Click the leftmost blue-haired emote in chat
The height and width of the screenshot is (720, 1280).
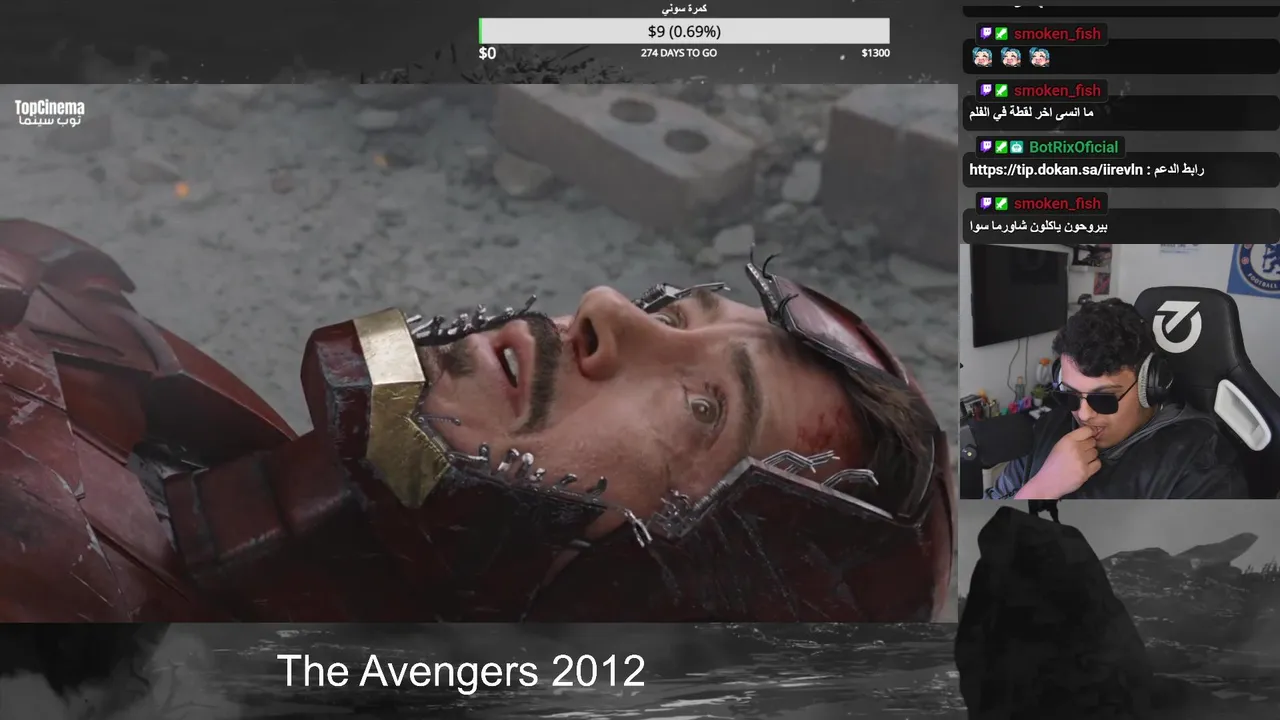pos(982,57)
